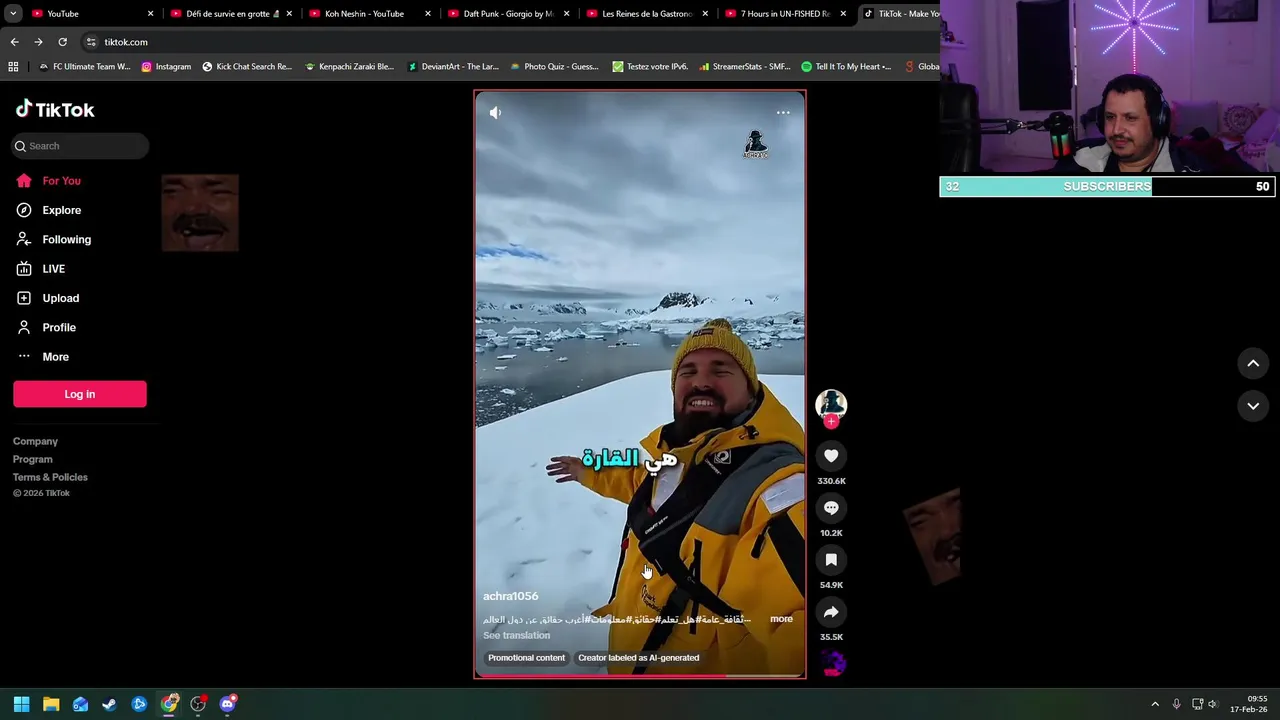This screenshot has height=720, width=1280.
Task: Like the video with heart icon
Action: pos(831,456)
